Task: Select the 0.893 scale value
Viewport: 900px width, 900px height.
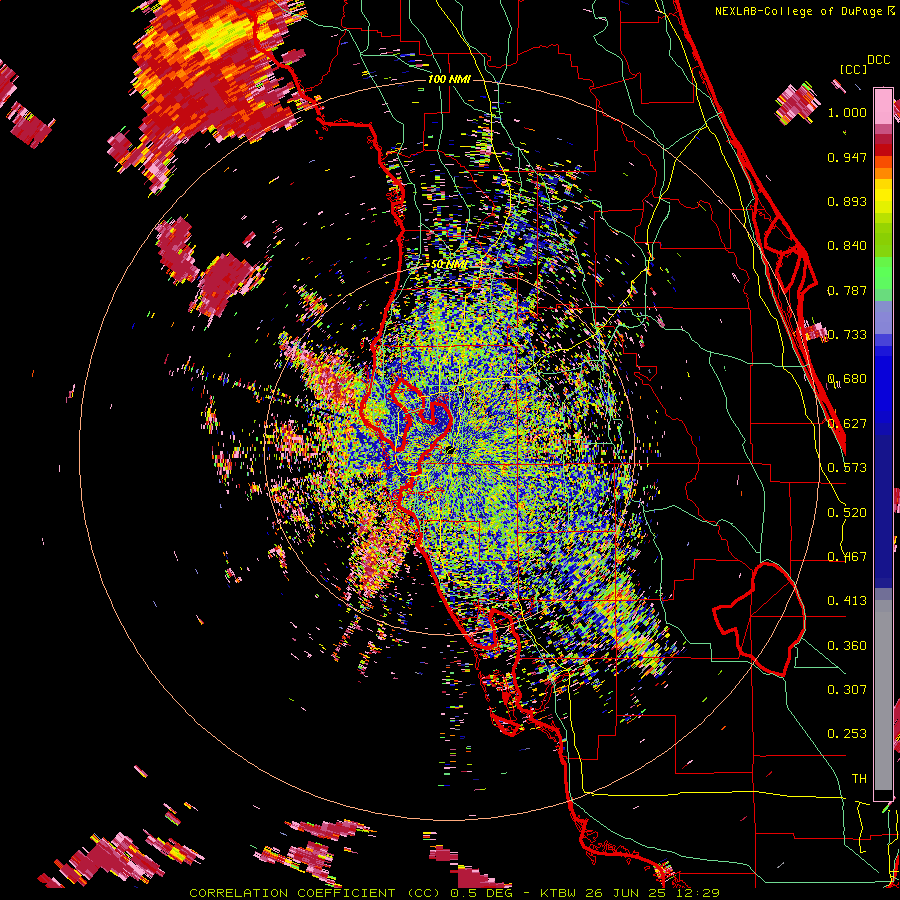Action: coord(847,201)
